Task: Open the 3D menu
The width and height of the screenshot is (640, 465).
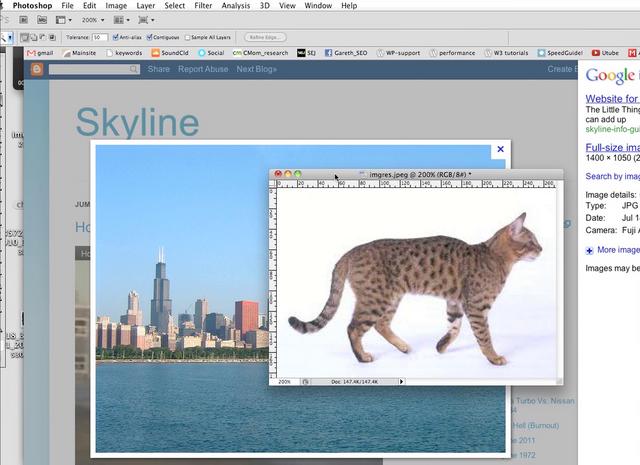Action: coord(264,6)
